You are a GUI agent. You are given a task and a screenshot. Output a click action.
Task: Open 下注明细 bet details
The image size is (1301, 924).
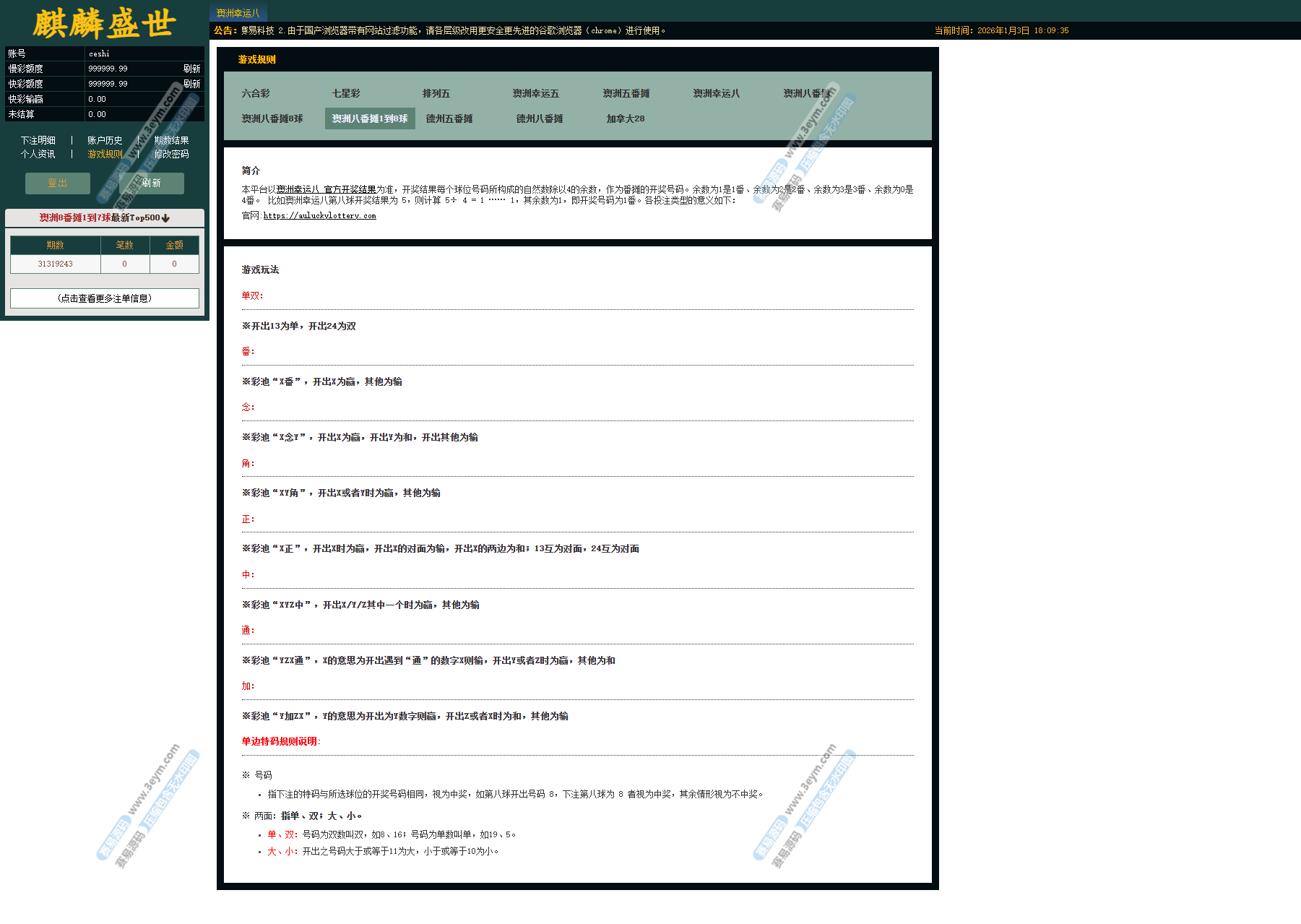pos(38,141)
